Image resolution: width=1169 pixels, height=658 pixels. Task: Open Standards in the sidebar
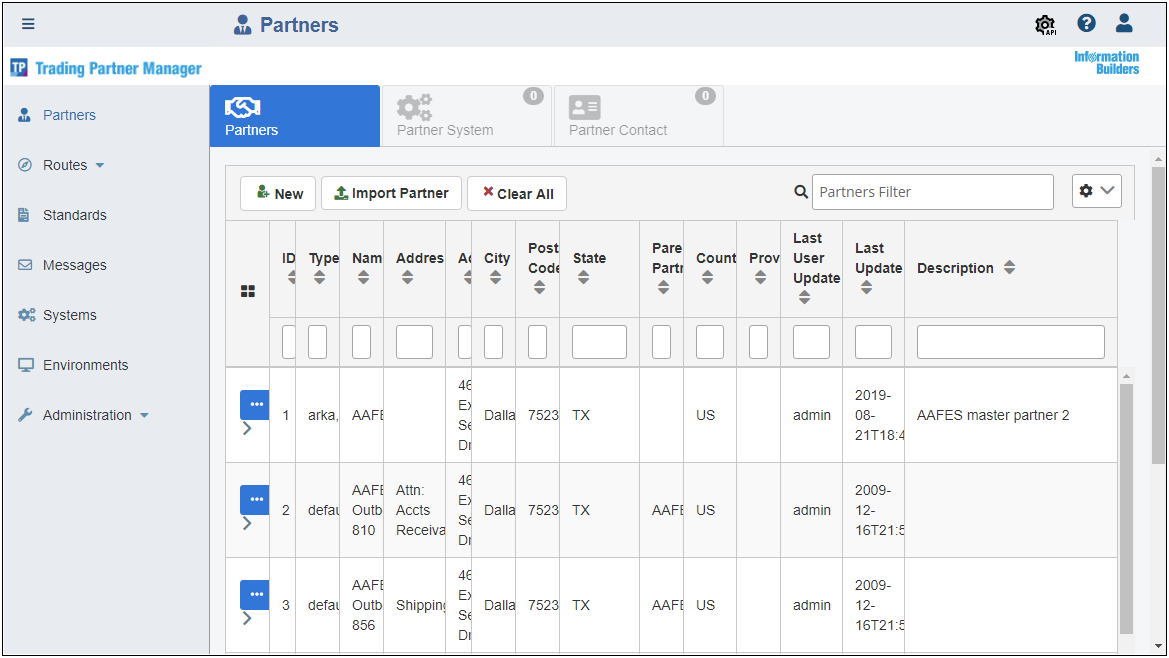pyautogui.click(x=75, y=215)
